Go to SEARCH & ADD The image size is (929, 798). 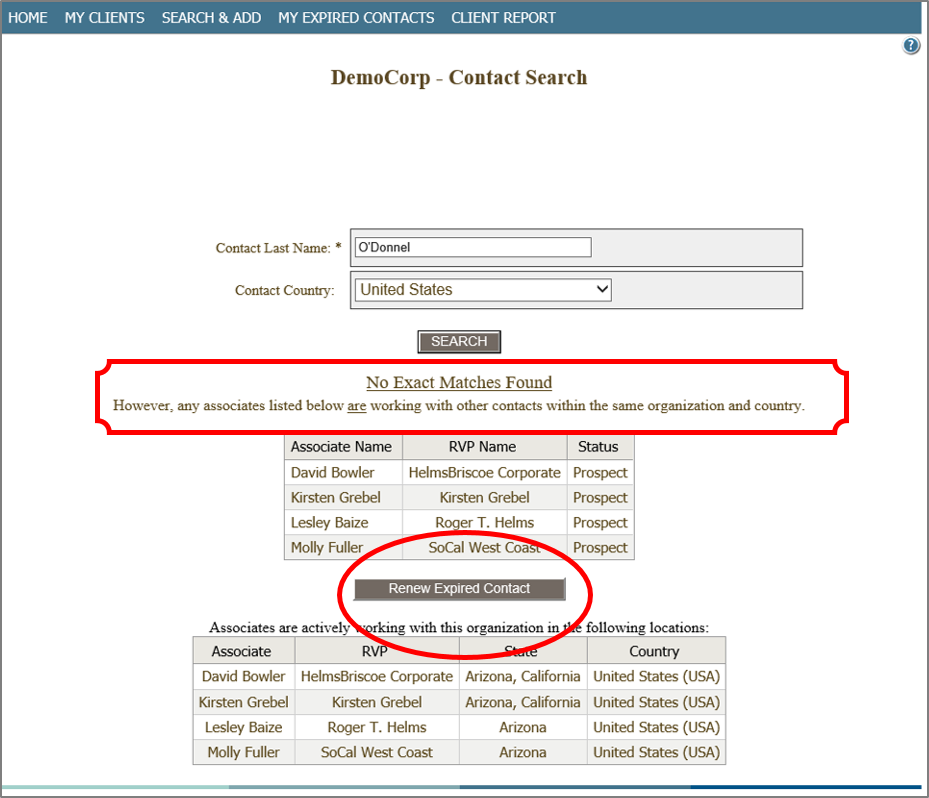pos(211,16)
